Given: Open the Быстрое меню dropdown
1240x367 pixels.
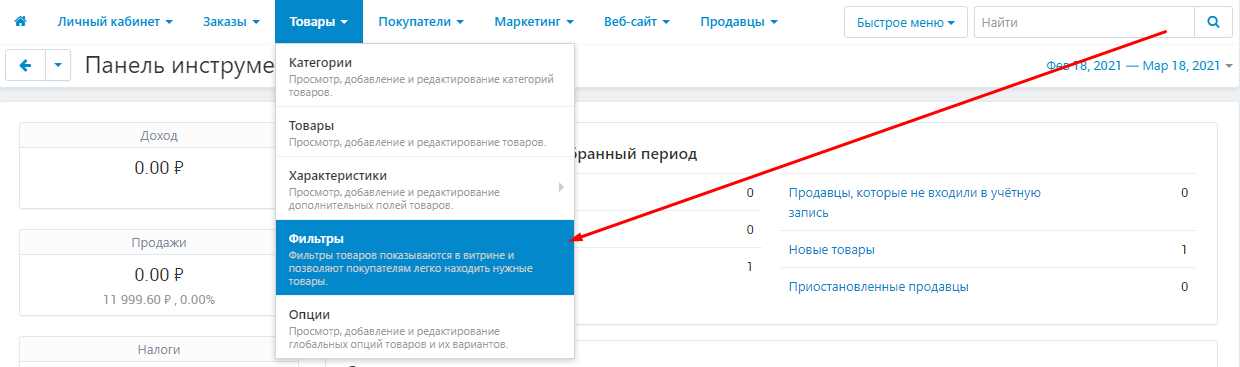Looking at the screenshot, I should [x=906, y=21].
